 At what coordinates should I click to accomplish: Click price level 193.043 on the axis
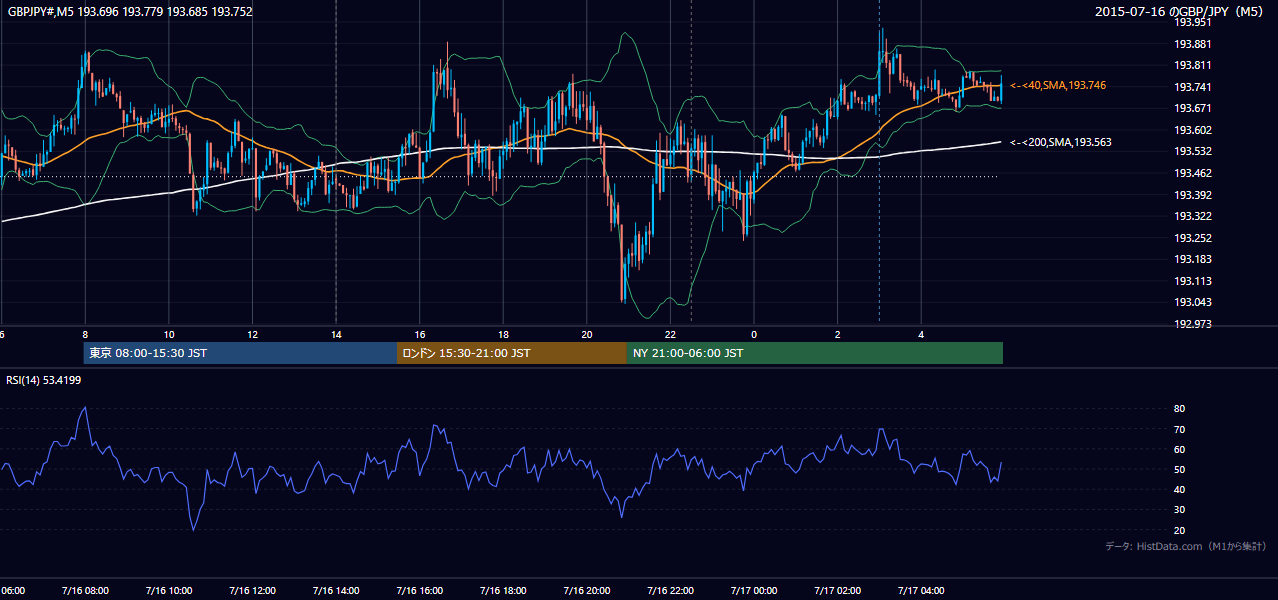coord(1193,303)
